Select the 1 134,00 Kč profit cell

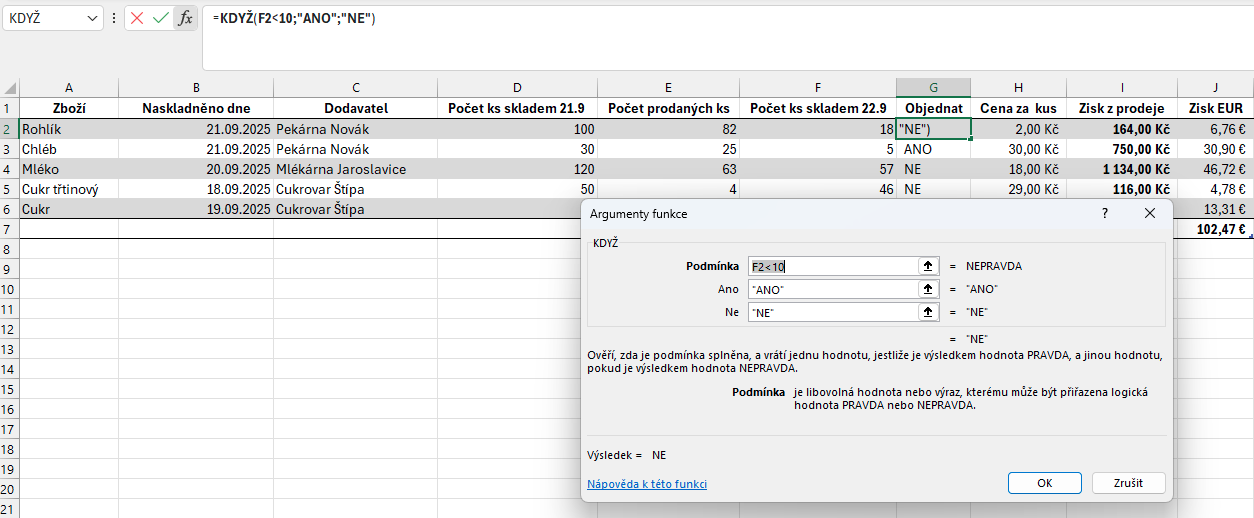click(1122, 169)
